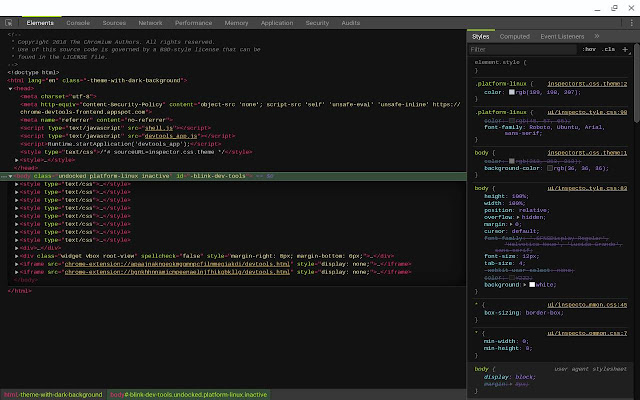
Task: Collapse the body element node
Action: (x=11, y=175)
